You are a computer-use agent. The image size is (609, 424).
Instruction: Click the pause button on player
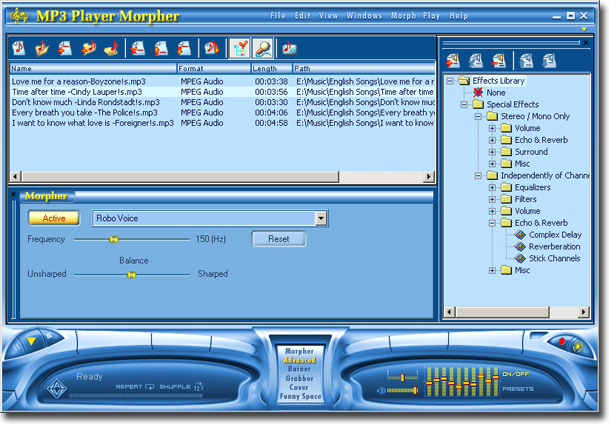(17, 347)
